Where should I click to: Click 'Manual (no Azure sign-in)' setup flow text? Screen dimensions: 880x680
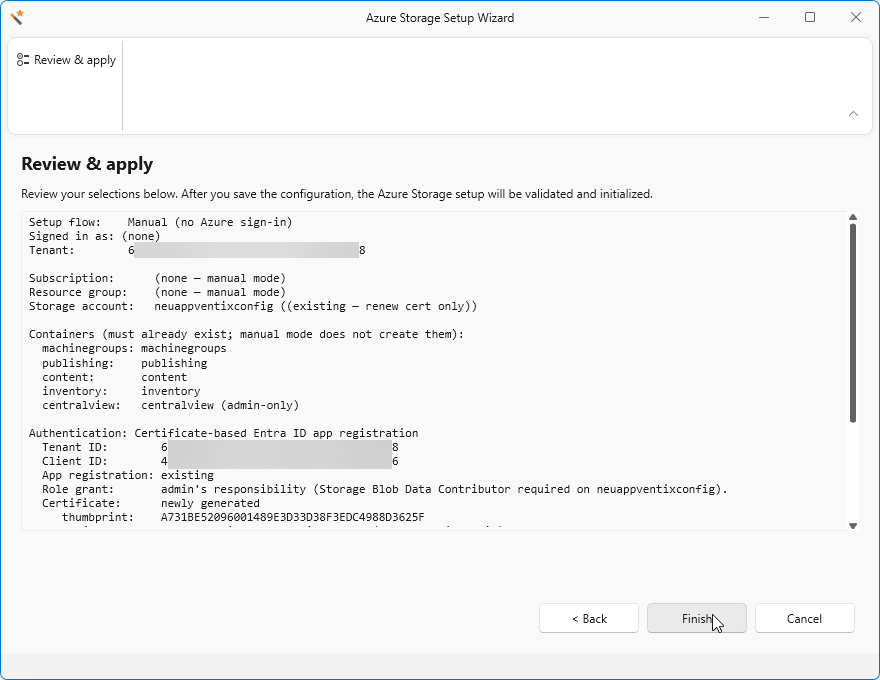210,222
